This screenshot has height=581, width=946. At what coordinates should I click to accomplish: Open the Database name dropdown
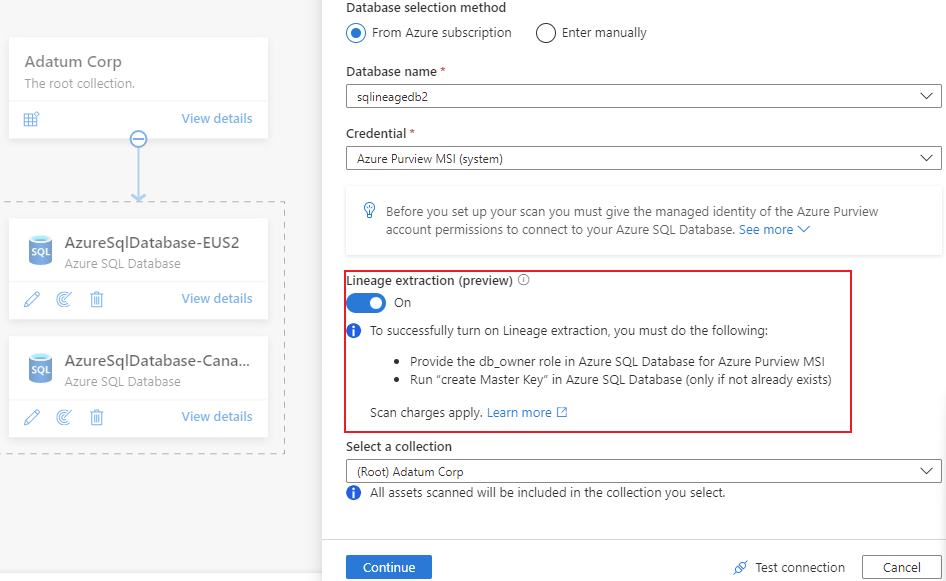[643, 97]
